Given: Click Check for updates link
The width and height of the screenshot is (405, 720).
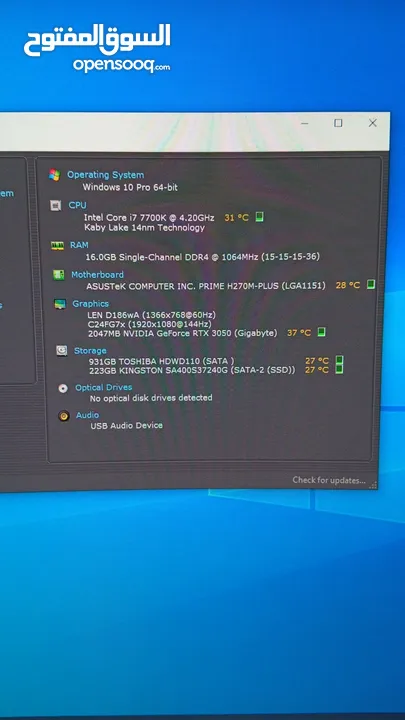Looking at the screenshot, I should [329, 480].
